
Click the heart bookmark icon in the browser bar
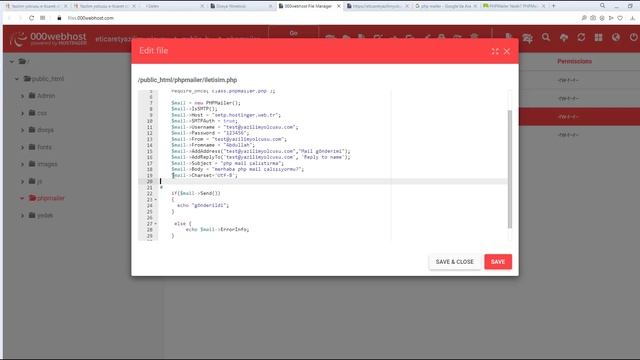point(620,18)
